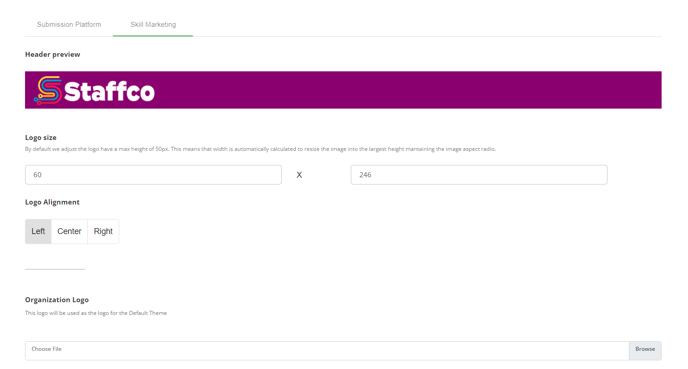
Task: Click the purple header preview banner
Action: 343,90
